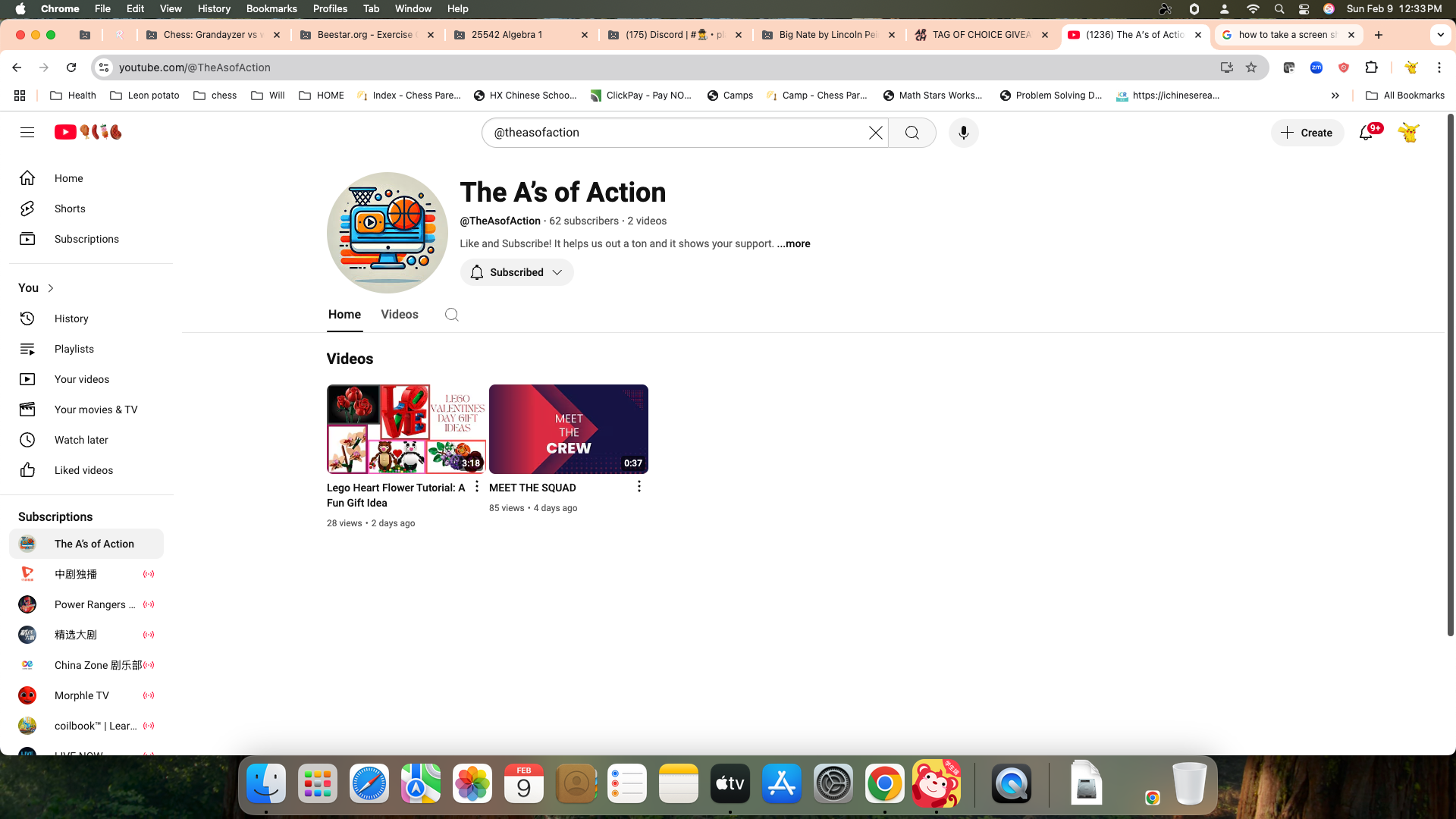Viewport: 1456px width, 819px height.
Task: Click install app icon in address bar
Action: point(1226,67)
